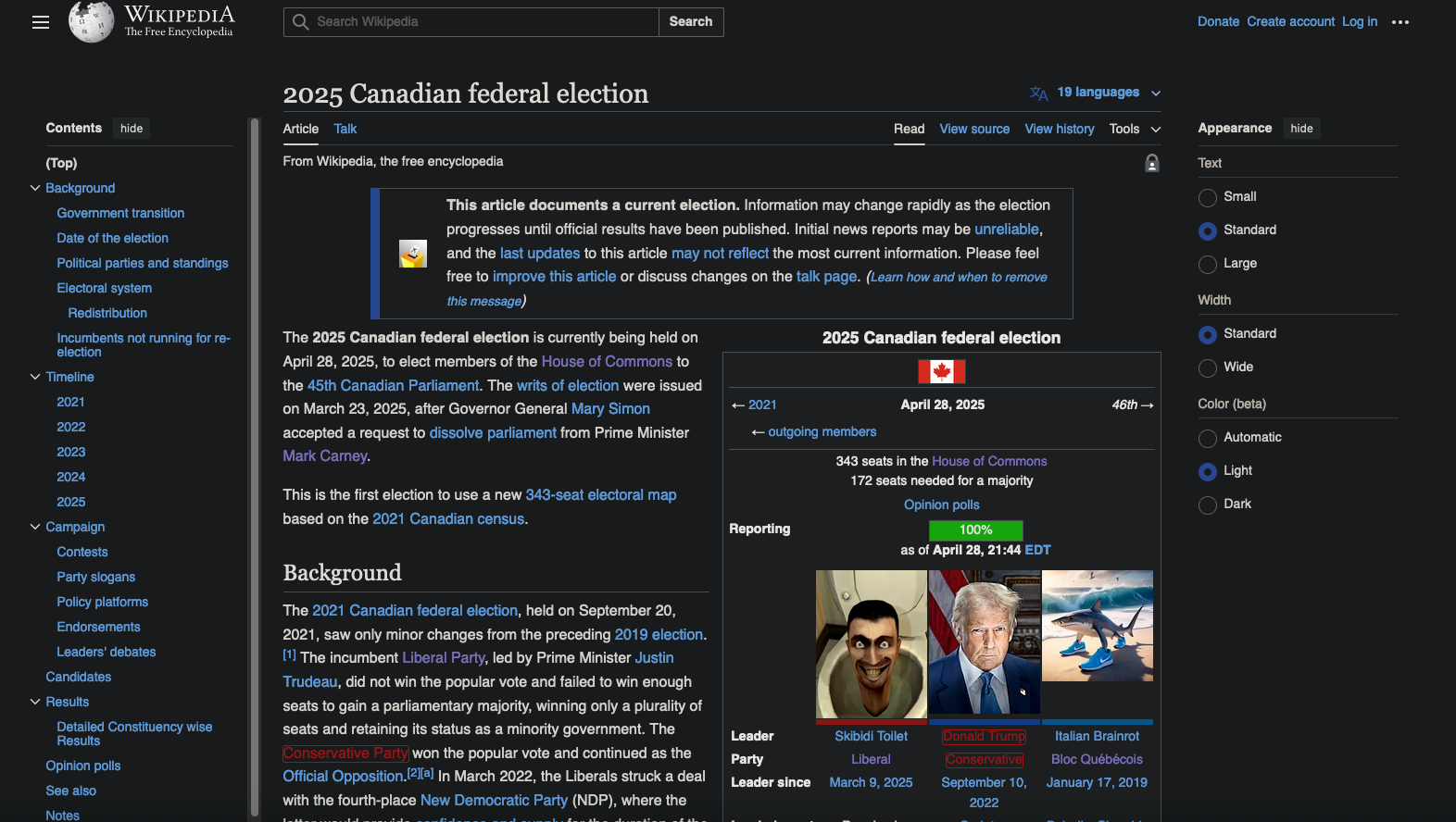Select Light color mode
The height and width of the screenshot is (822, 1456).
[x=1207, y=471]
